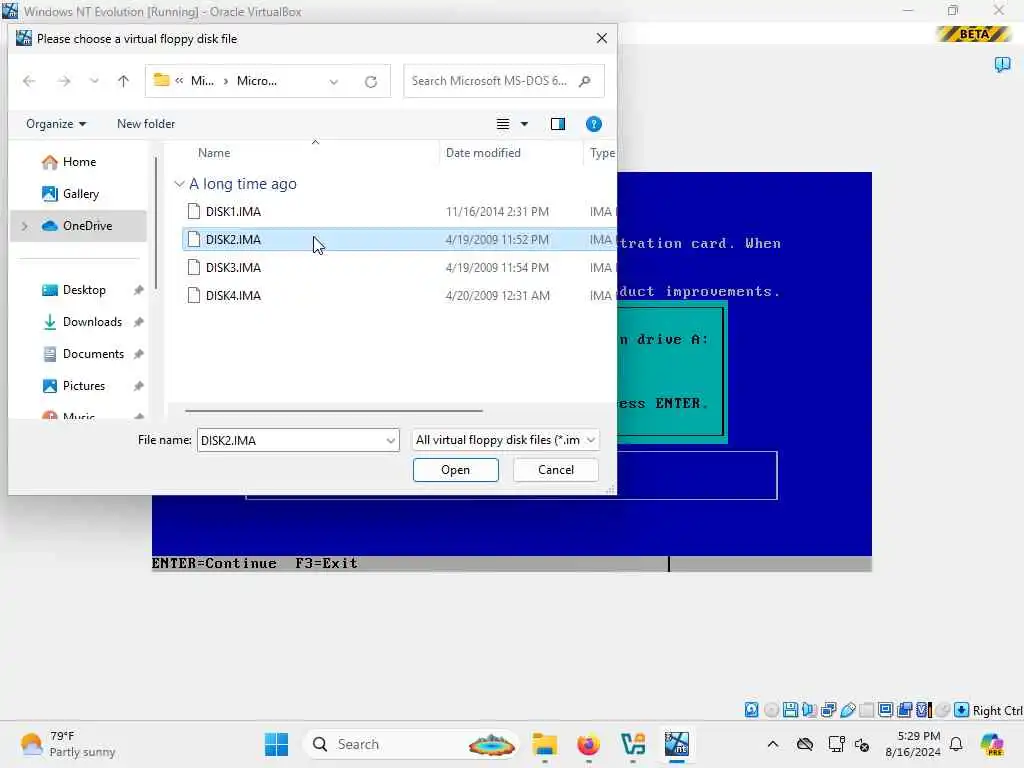Click the recording indicator in VirtualBox status bar
This screenshot has height=768, width=1024.
coord(904,710)
